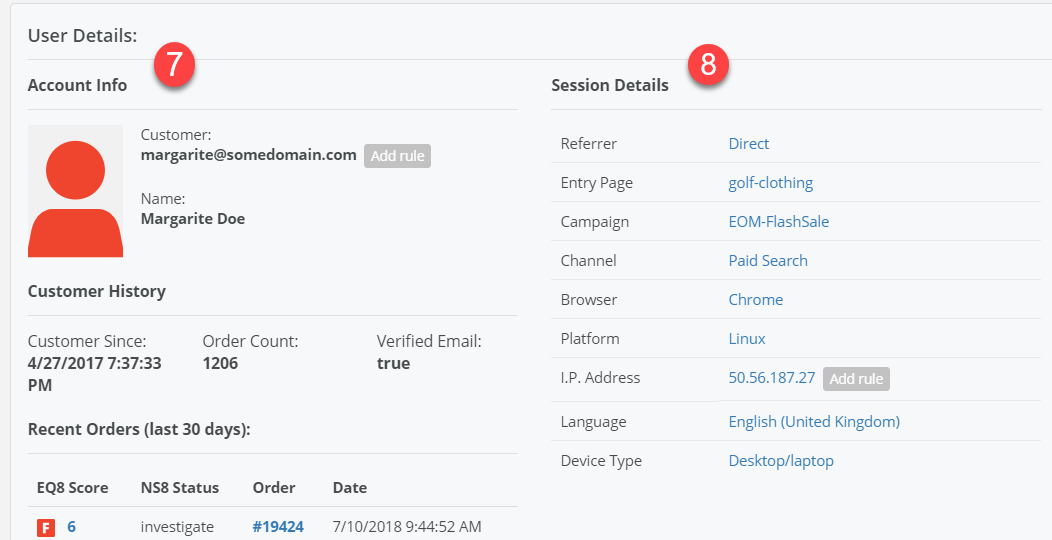Open the EQ8 score 6 link
Viewport: 1052px width, 540px height.
pos(72,526)
